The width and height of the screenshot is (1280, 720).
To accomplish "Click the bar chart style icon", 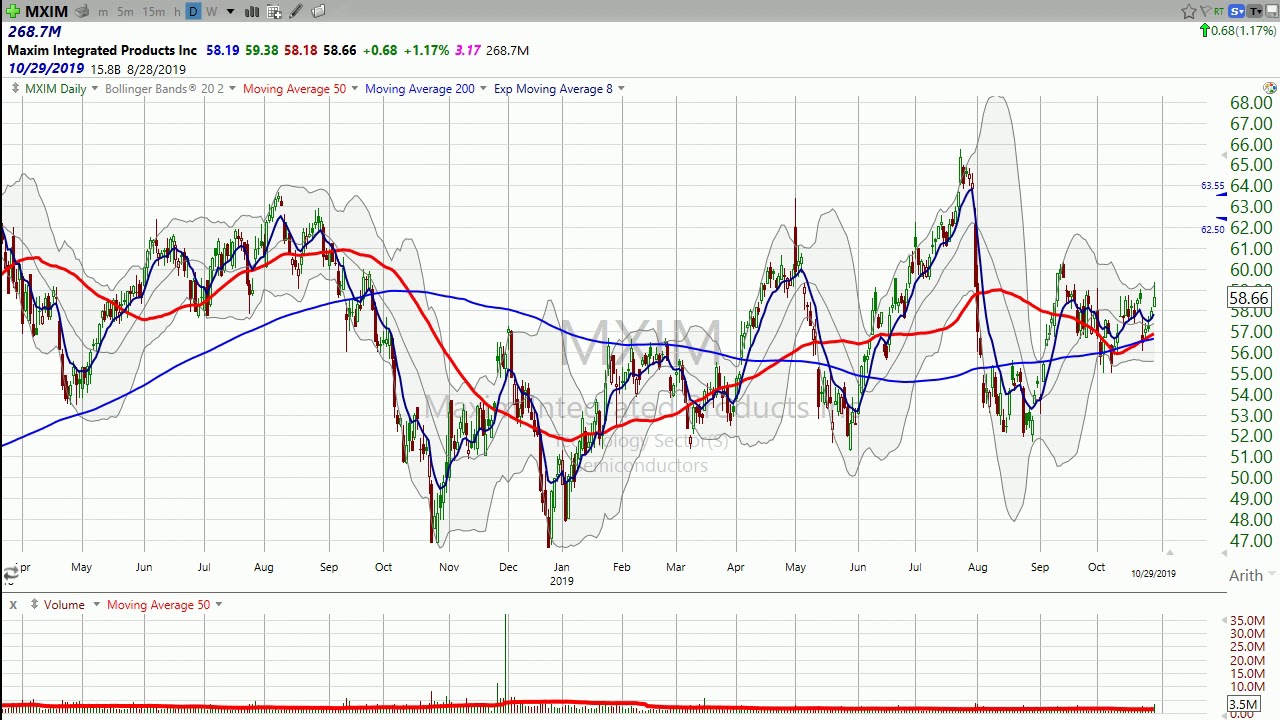I will tap(252, 11).
